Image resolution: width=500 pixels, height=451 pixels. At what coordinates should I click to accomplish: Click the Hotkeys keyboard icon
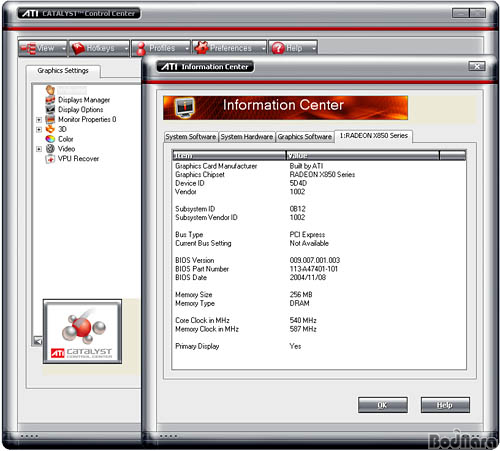pyautogui.click(x=78, y=49)
